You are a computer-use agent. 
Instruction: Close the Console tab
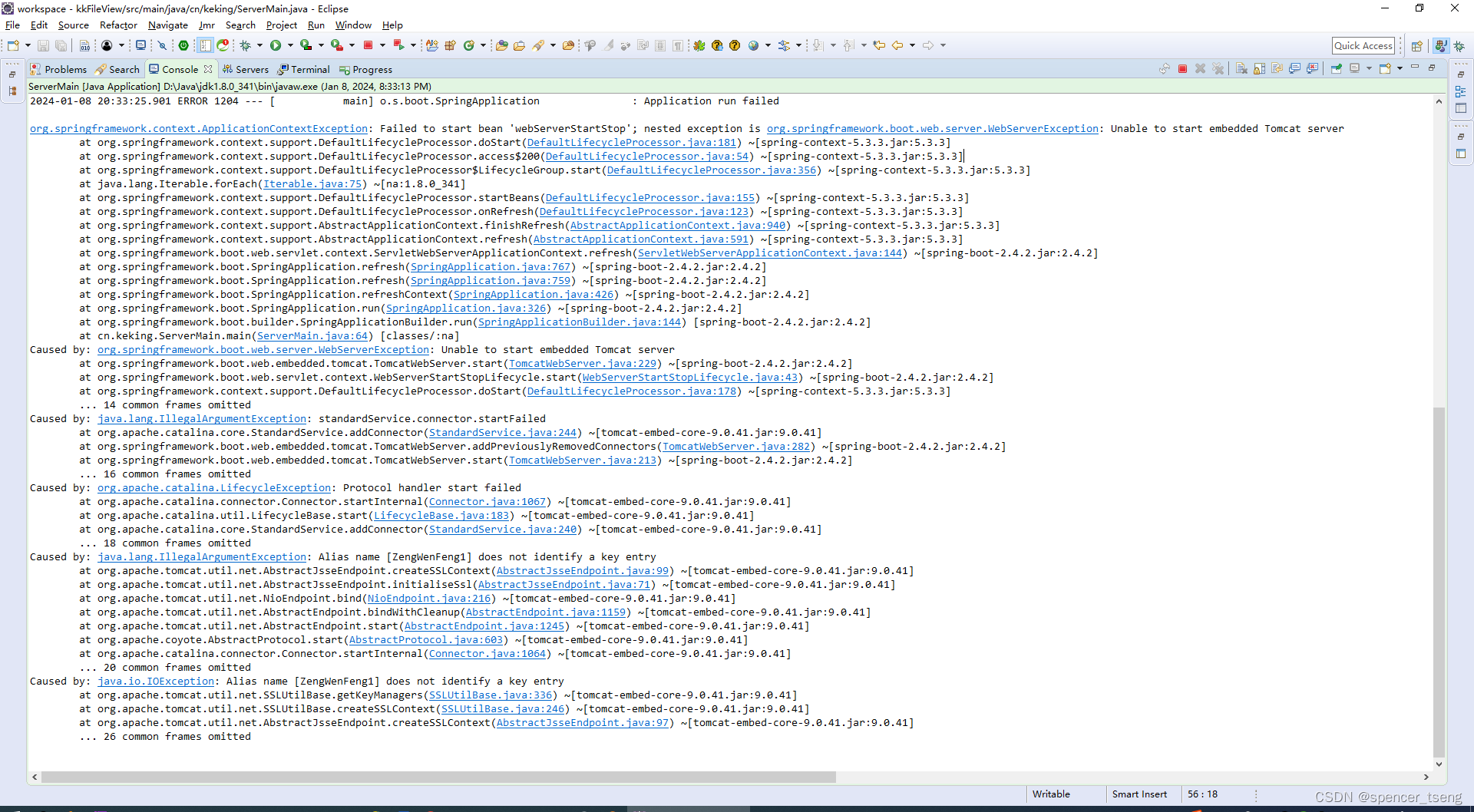point(208,69)
